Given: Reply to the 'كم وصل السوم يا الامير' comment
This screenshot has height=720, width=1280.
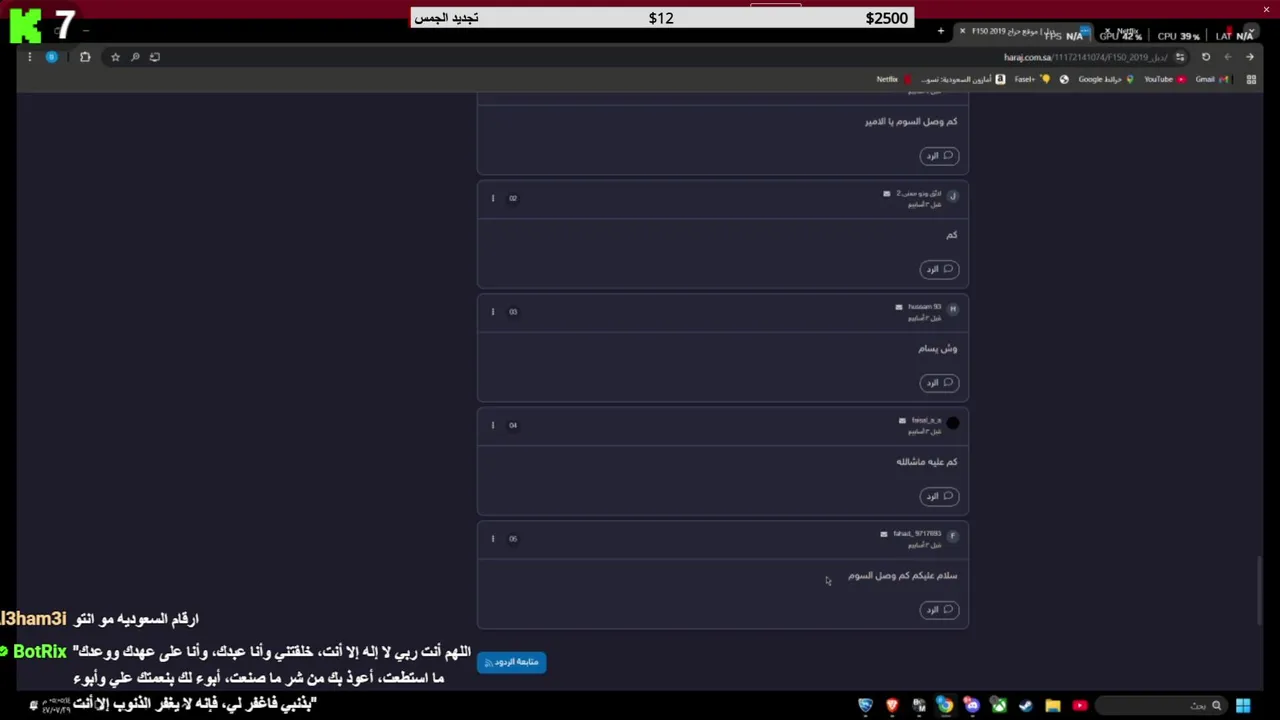Looking at the screenshot, I should click(939, 156).
